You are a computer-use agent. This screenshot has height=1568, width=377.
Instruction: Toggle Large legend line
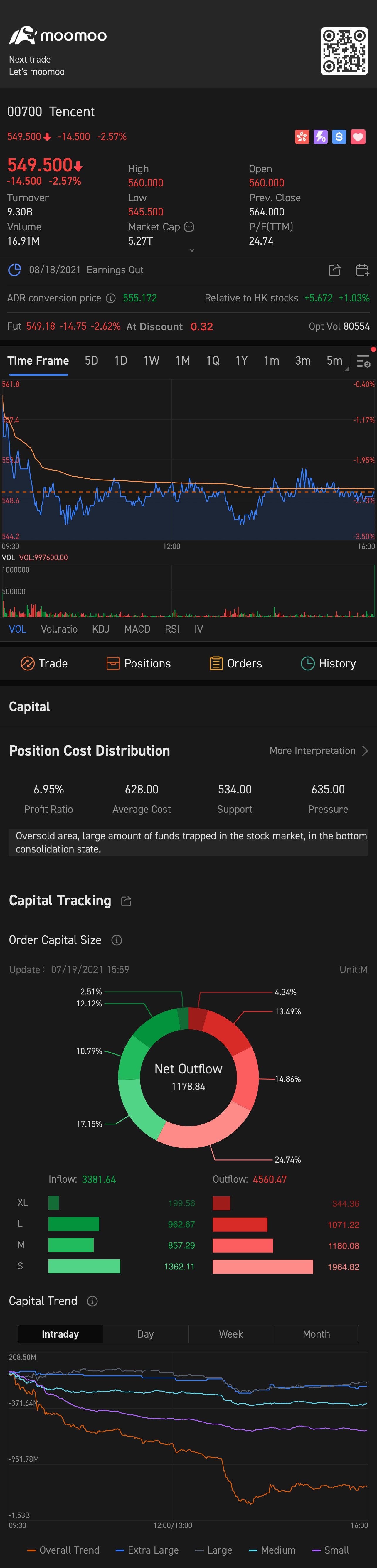pyautogui.click(x=213, y=1550)
